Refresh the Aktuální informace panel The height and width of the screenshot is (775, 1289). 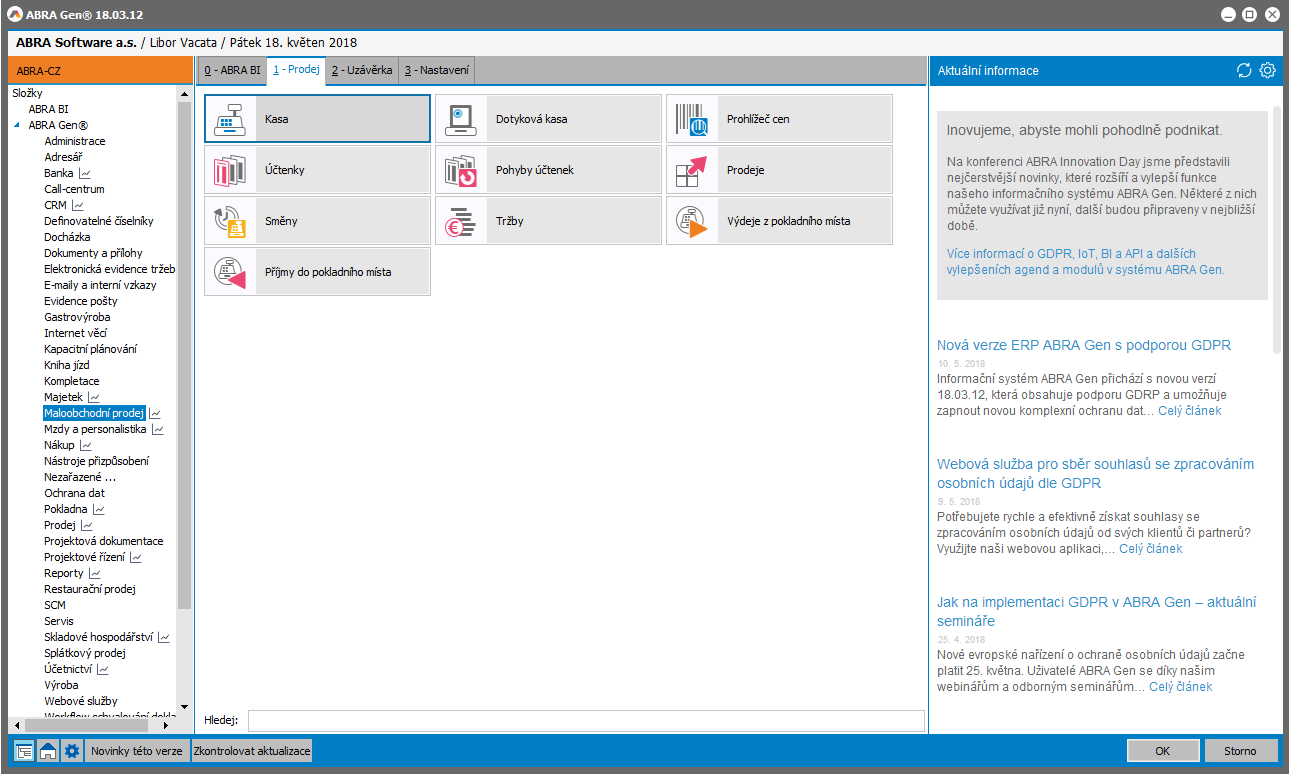1244,70
